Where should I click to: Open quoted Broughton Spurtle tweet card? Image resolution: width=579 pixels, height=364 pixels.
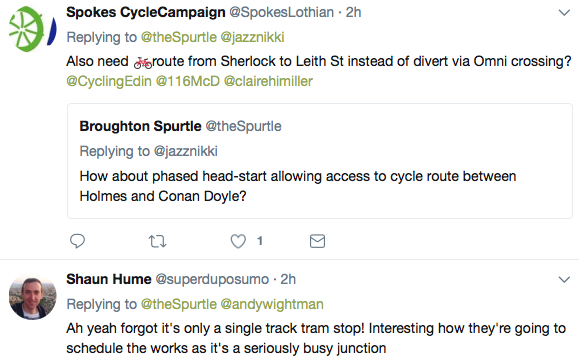[320, 161]
